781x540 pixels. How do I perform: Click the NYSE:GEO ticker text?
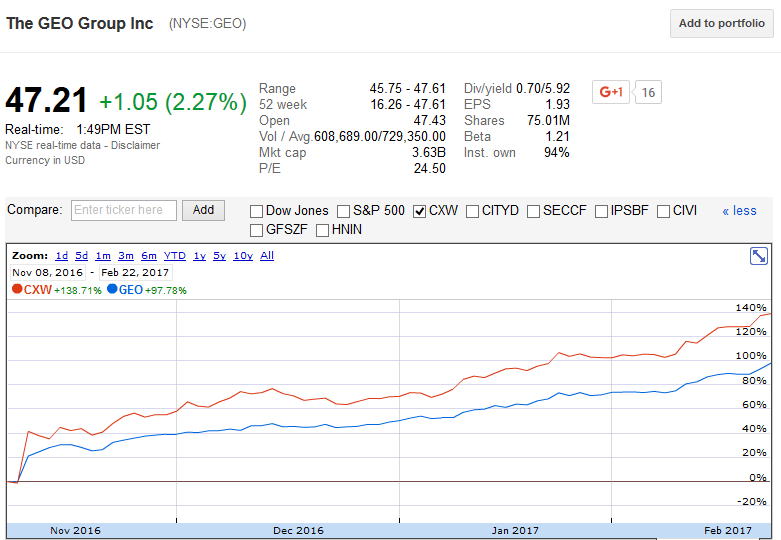click(208, 24)
